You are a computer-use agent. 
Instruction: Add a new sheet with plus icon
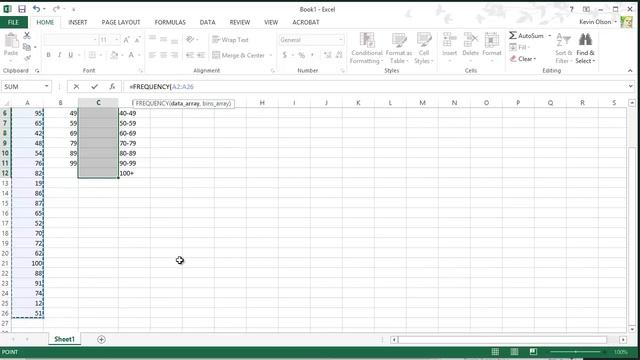coord(101,339)
